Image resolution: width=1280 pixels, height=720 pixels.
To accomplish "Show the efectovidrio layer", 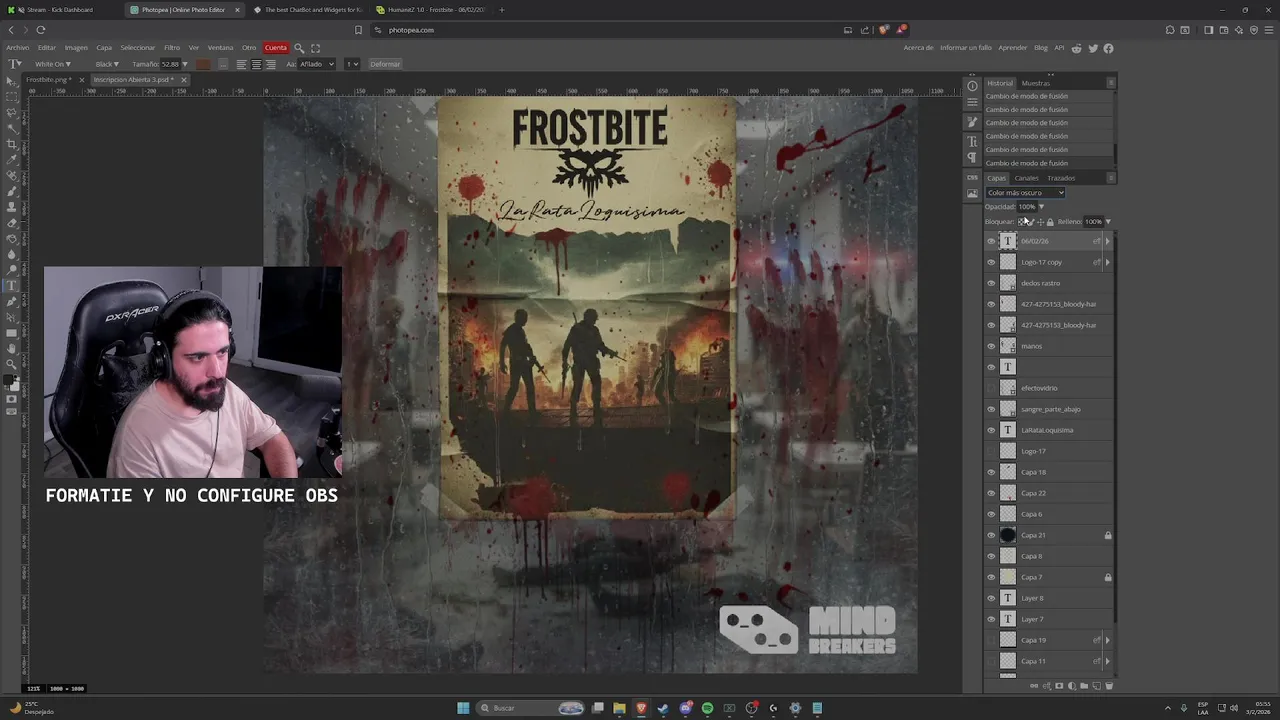I will 991,388.
